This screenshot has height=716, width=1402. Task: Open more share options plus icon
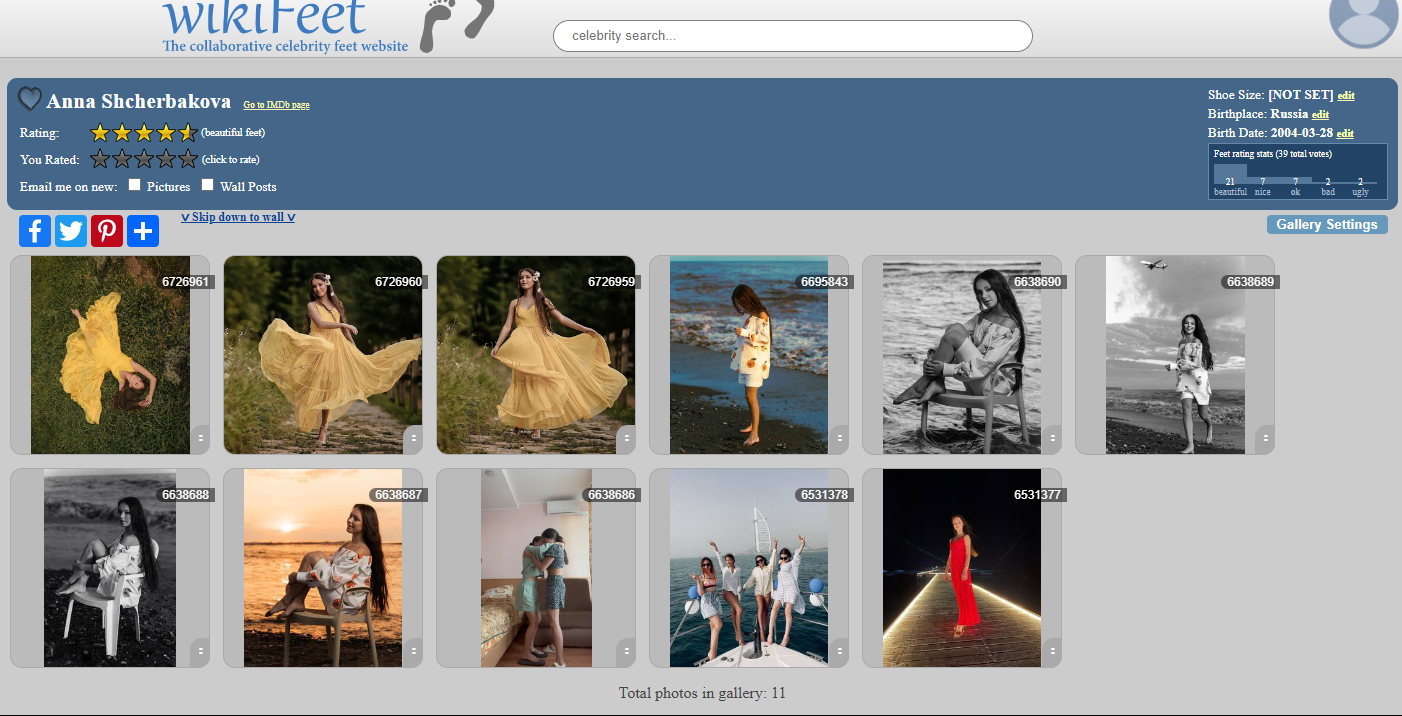point(143,231)
